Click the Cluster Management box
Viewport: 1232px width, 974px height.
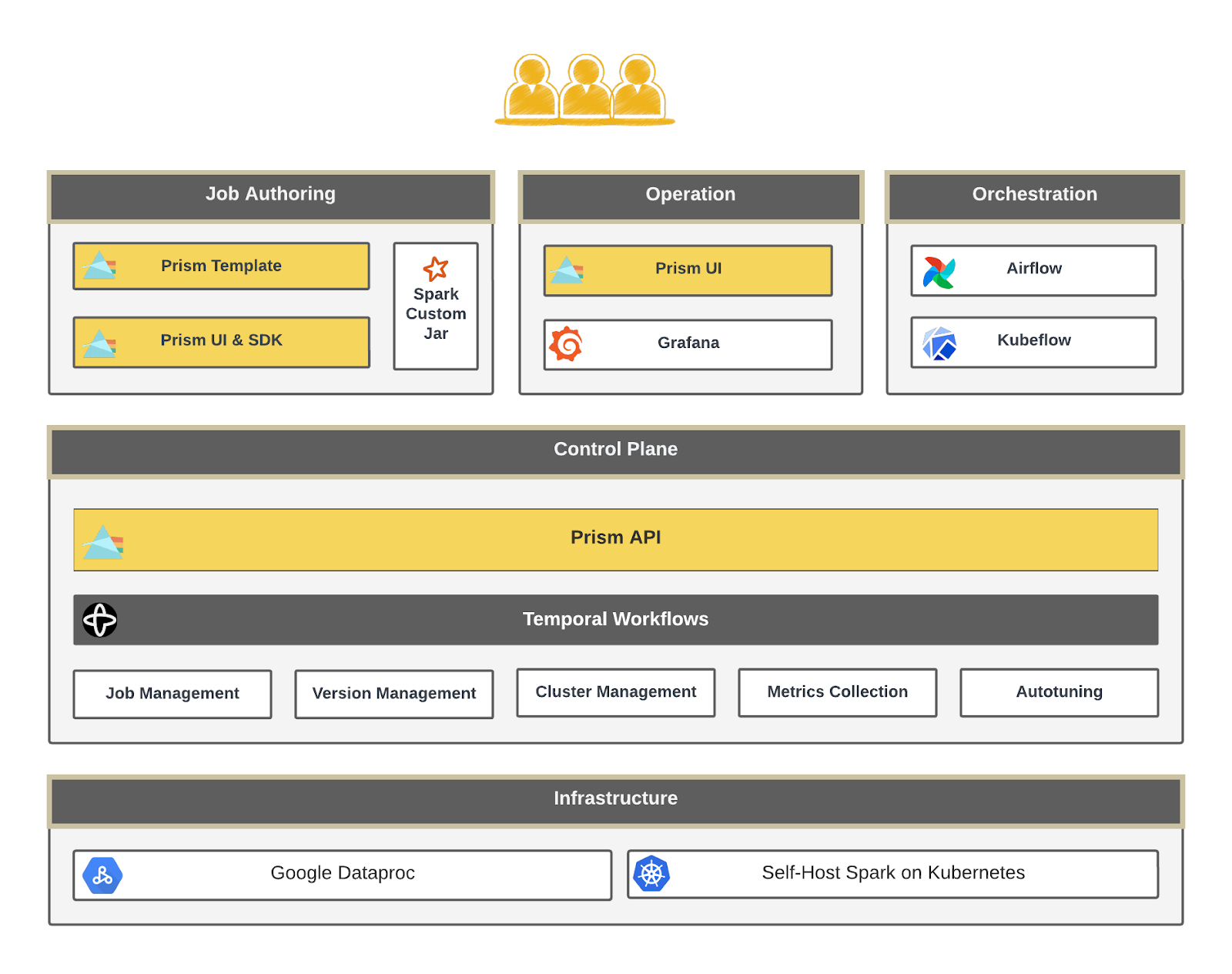click(616, 692)
